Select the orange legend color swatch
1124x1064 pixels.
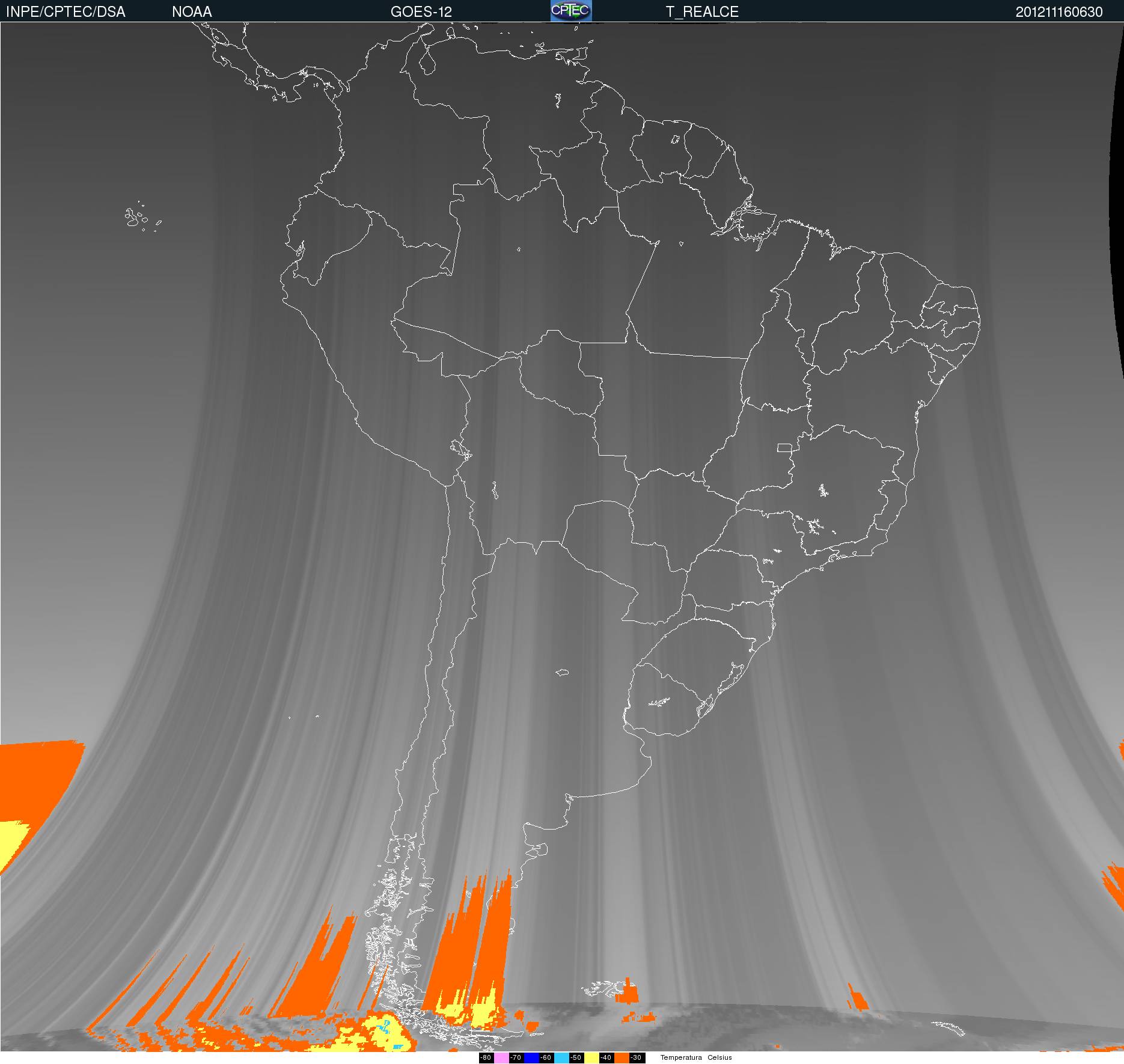point(622,1058)
